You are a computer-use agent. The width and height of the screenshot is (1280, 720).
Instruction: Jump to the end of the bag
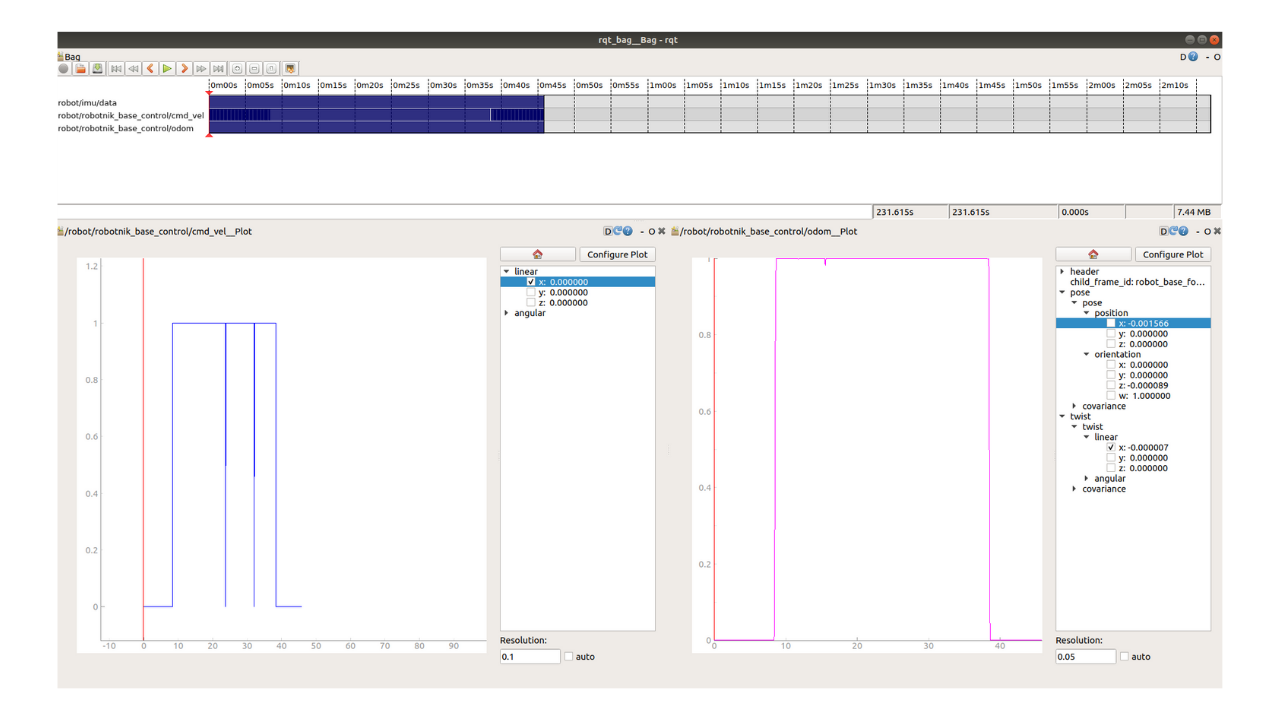coord(218,69)
